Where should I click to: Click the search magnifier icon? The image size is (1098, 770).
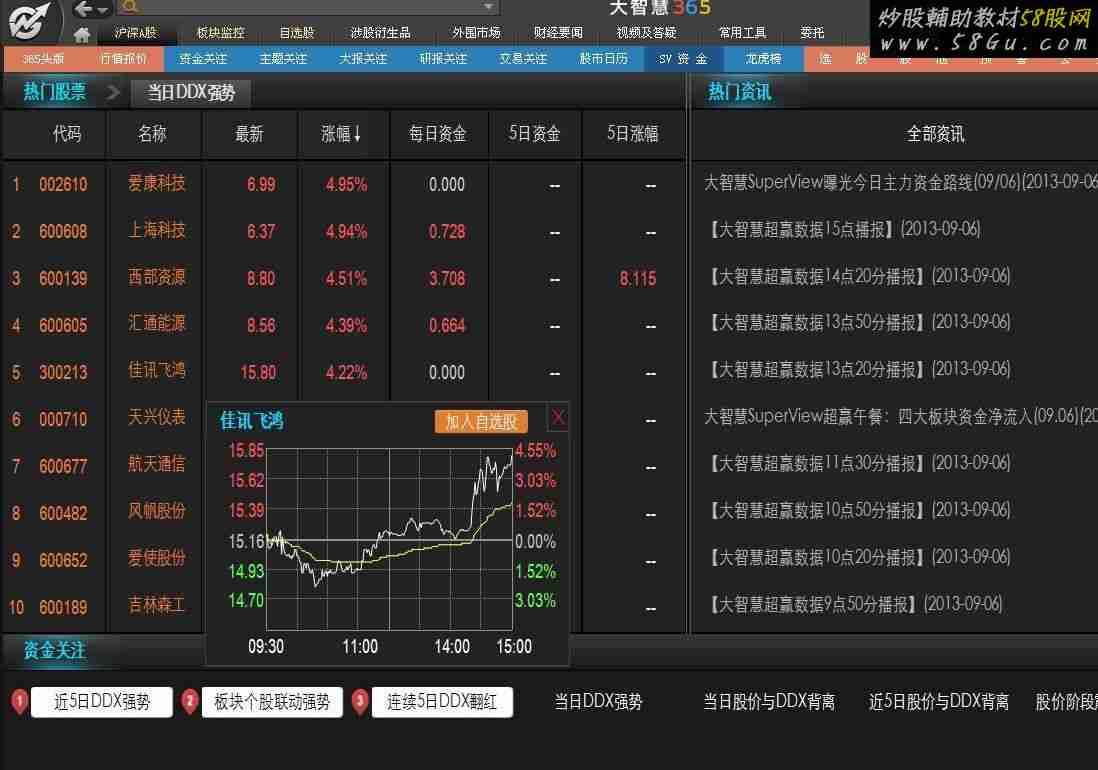(130, 7)
